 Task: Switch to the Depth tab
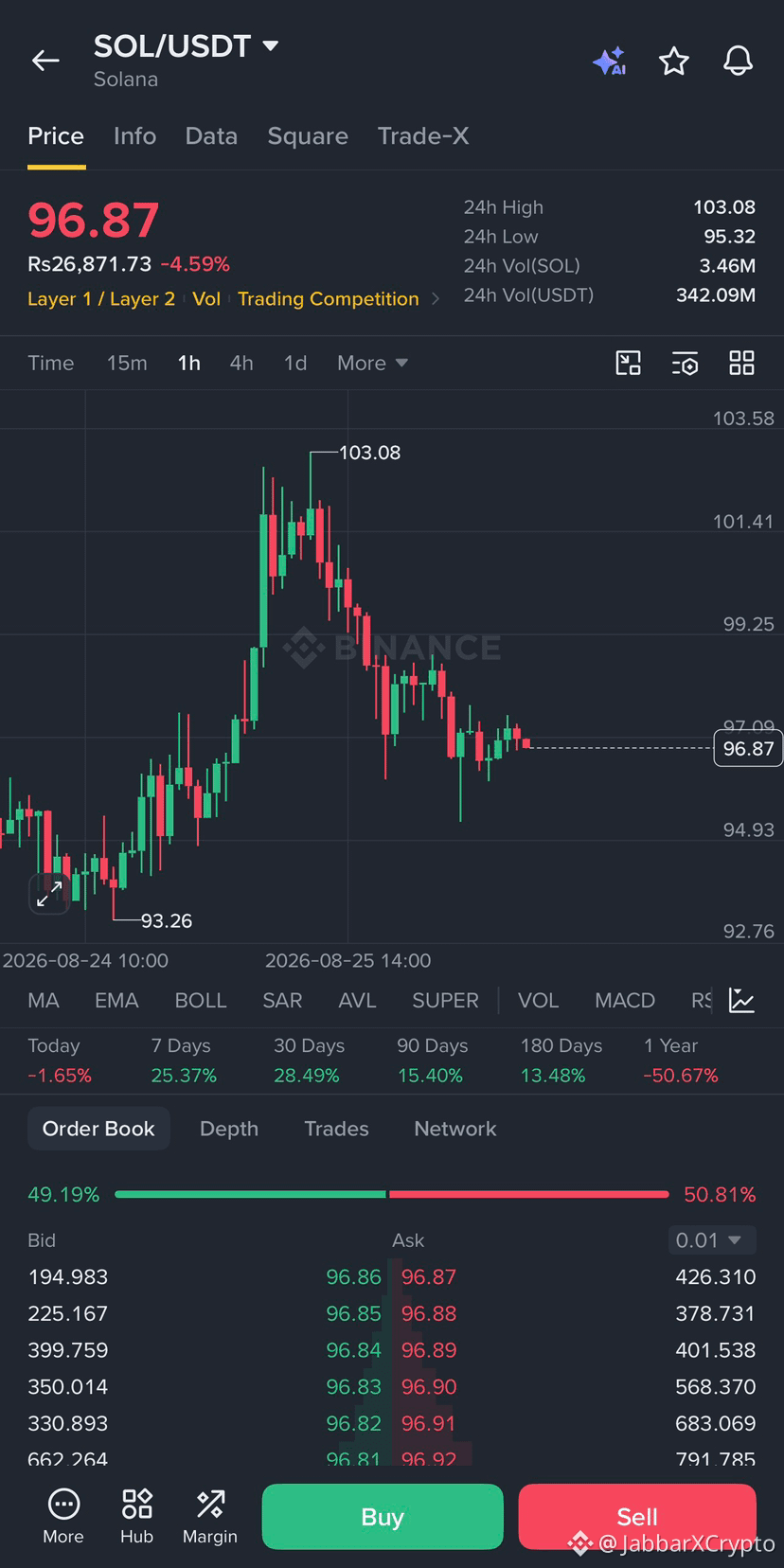pyautogui.click(x=229, y=1129)
